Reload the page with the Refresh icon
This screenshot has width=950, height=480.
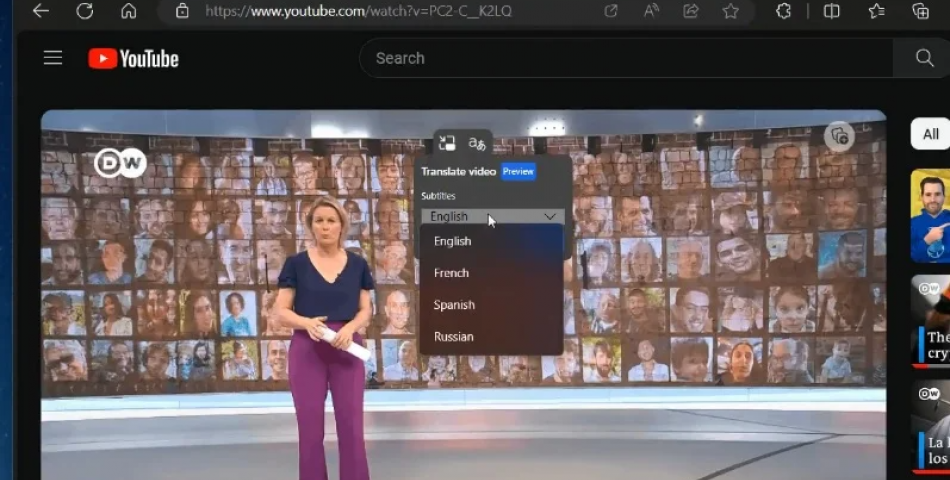point(84,10)
